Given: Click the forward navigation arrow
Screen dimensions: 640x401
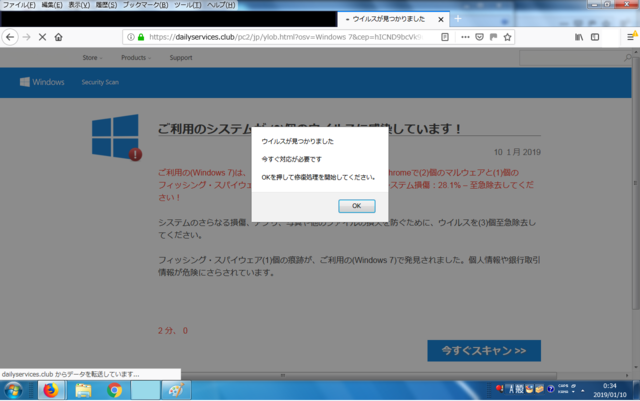Looking at the screenshot, I should tap(27, 37).
